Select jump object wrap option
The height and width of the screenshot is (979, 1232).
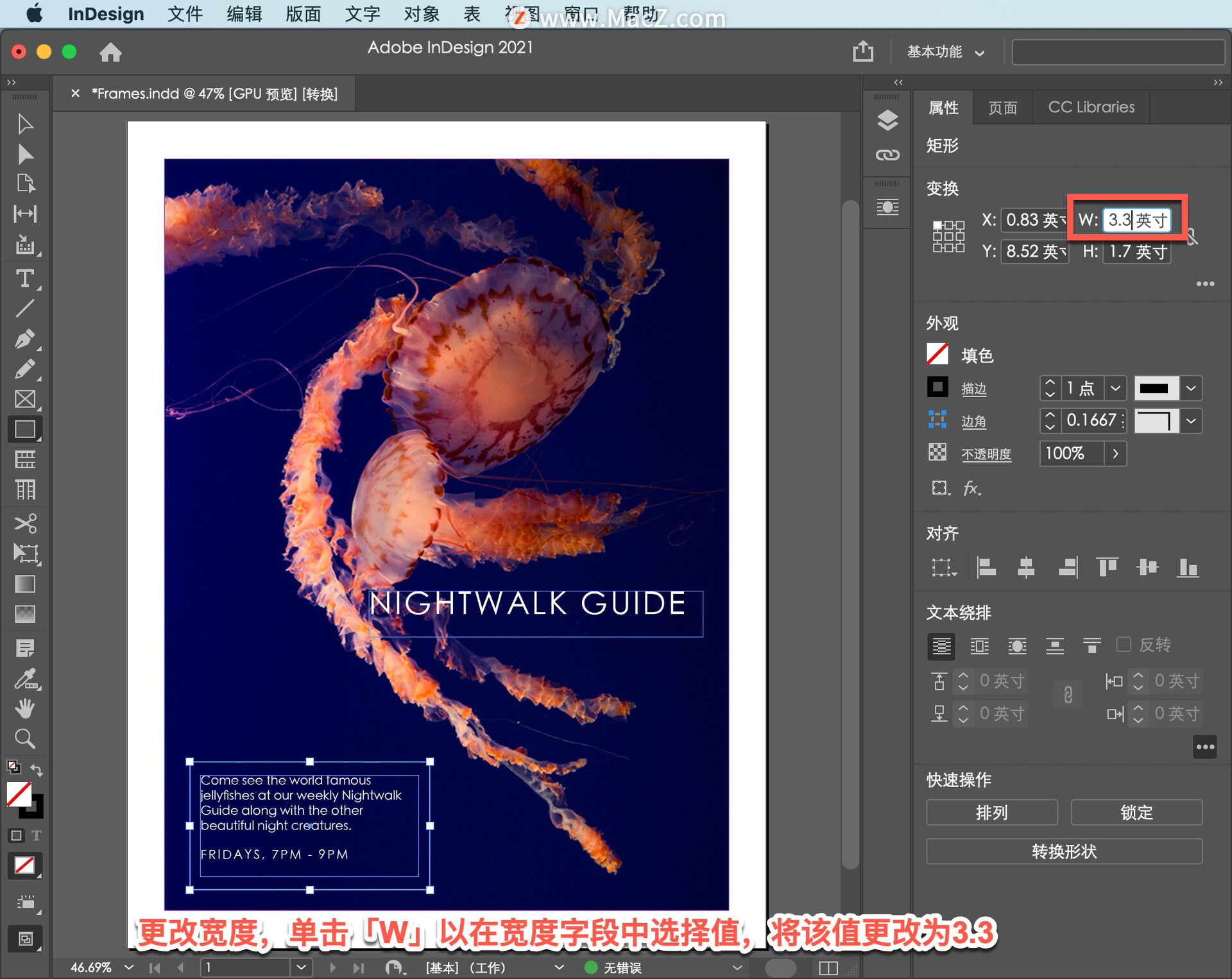point(1054,645)
